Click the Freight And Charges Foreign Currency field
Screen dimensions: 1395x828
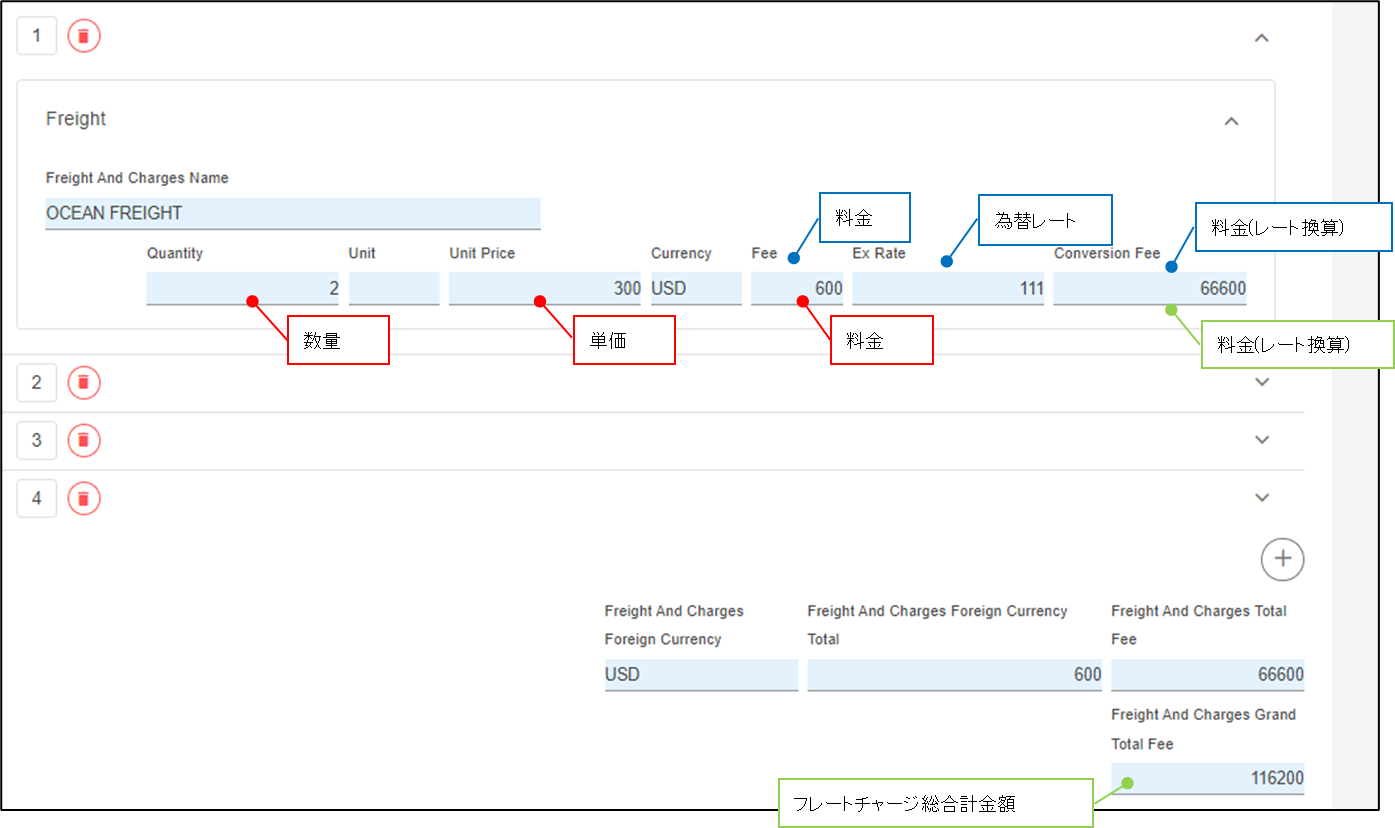701,675
